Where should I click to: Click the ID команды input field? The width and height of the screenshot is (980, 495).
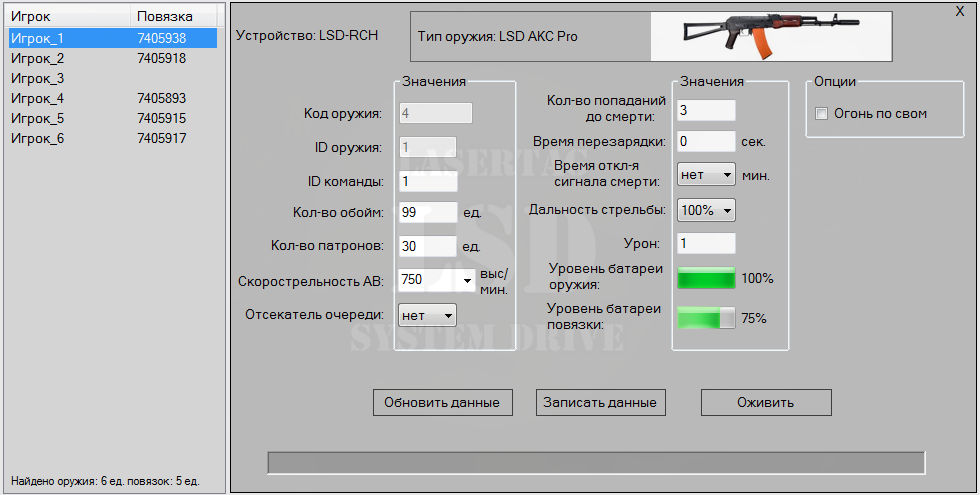[428, 181]
